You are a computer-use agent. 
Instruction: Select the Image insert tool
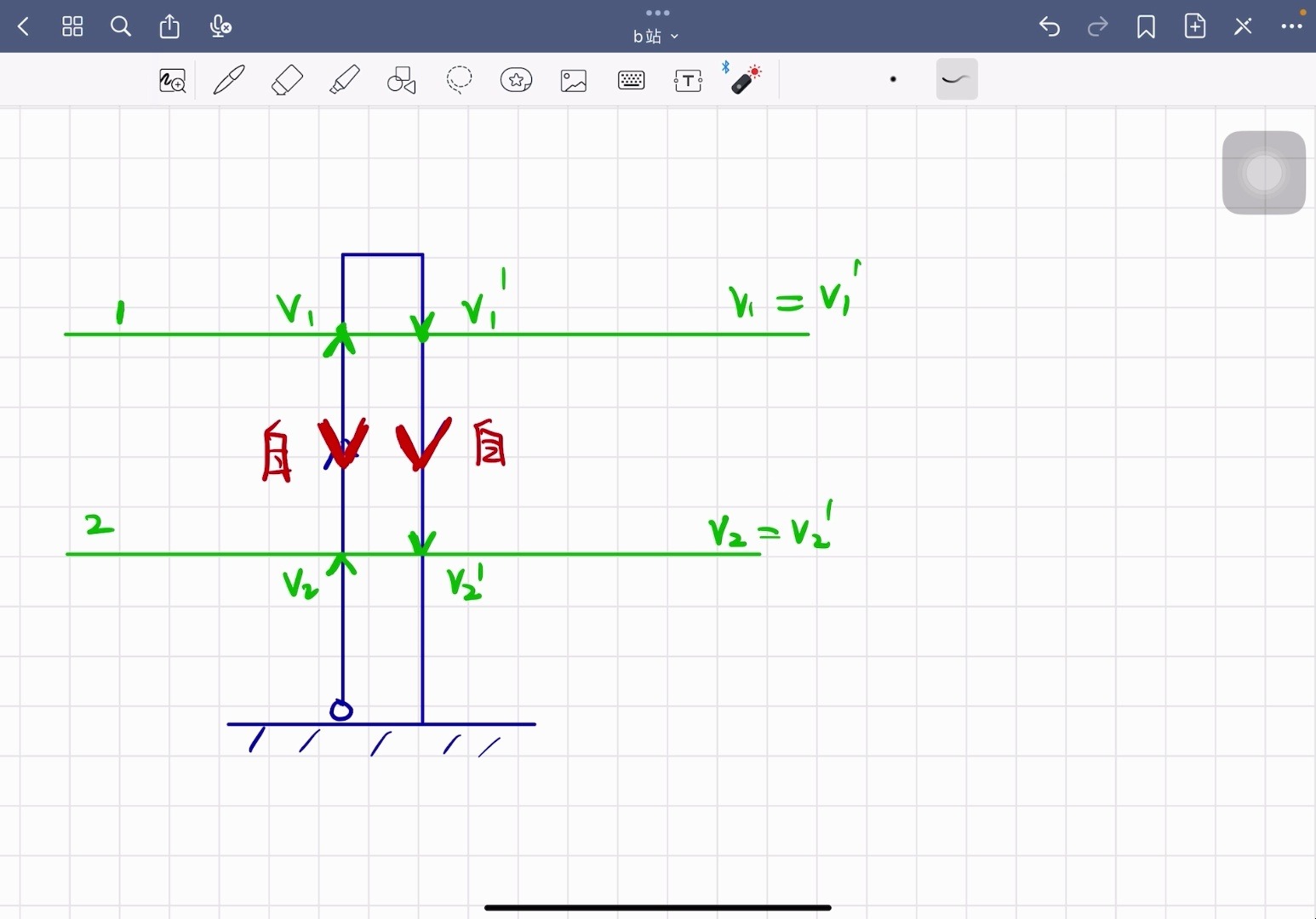(574, 81)
